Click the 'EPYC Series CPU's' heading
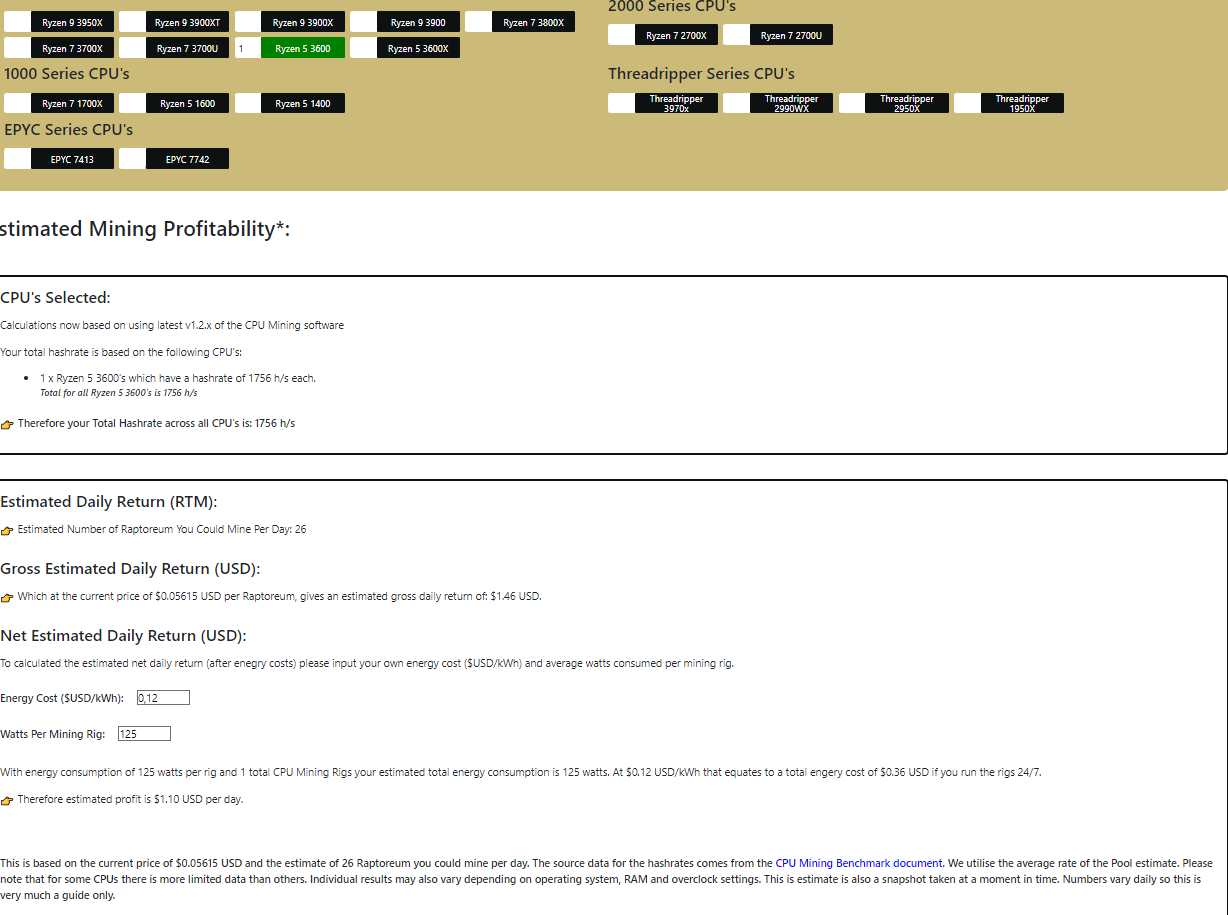This screenshot has width=1228, height=915. point(68,130)
